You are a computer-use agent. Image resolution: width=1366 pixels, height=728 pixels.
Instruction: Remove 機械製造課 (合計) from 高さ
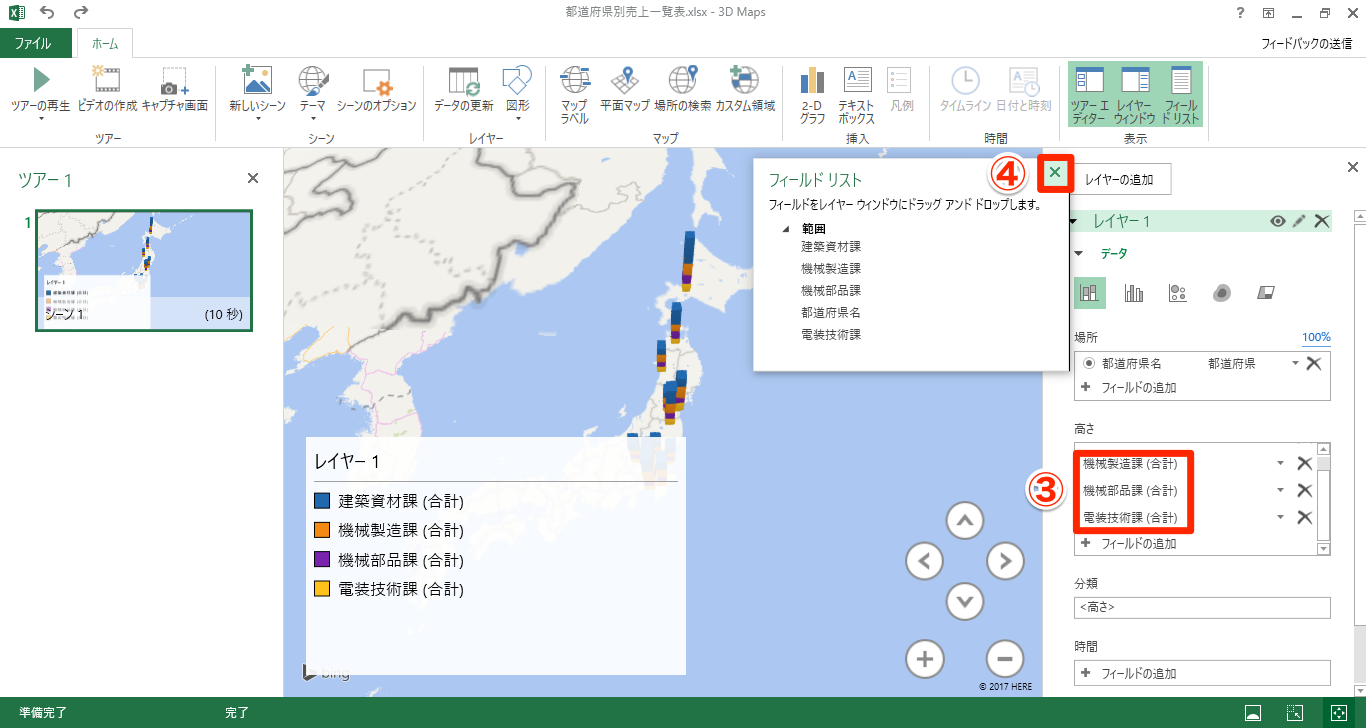click(x=1304, y=463)
